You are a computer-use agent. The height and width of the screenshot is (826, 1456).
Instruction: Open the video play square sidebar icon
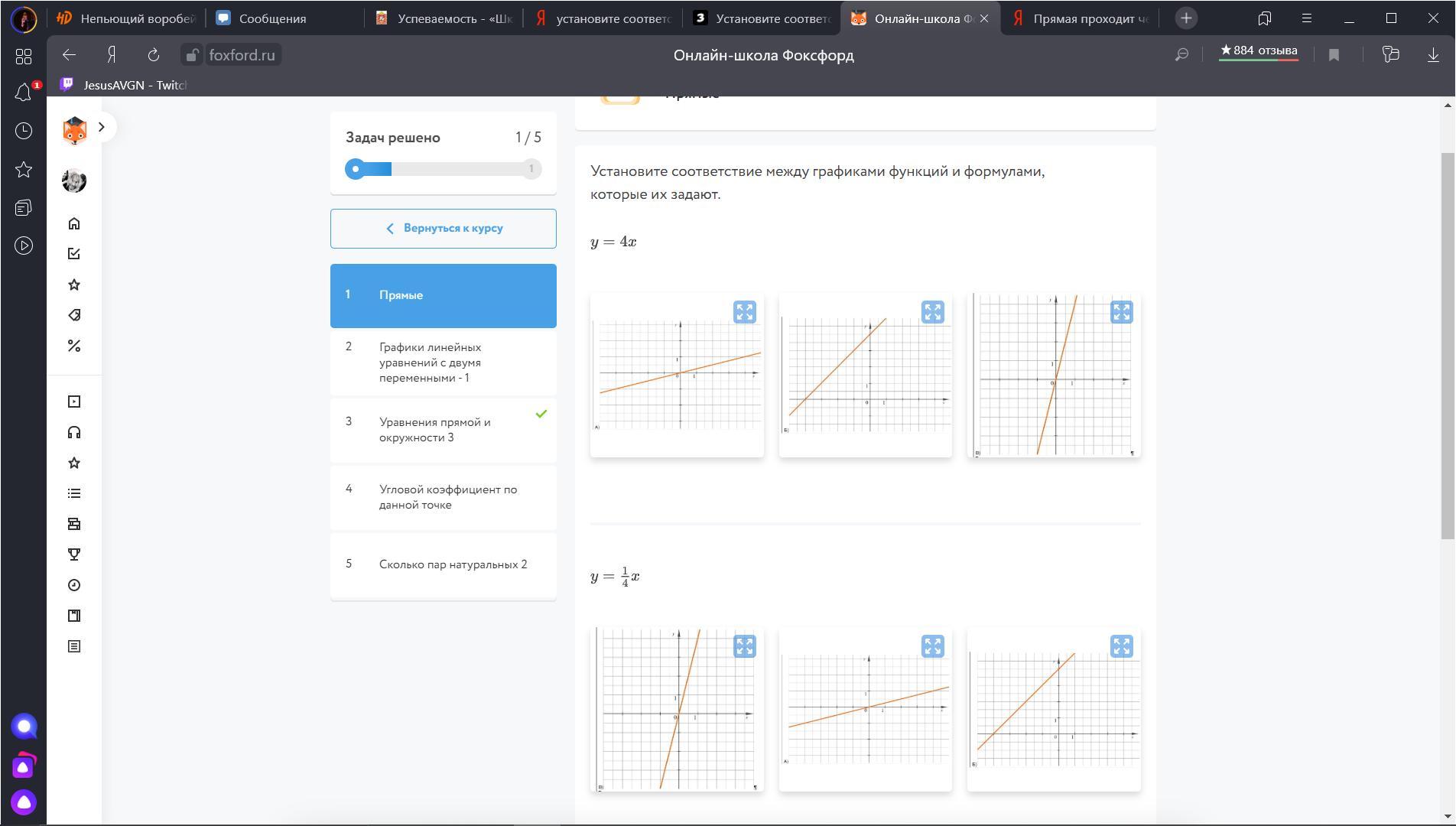click(74, 402)
